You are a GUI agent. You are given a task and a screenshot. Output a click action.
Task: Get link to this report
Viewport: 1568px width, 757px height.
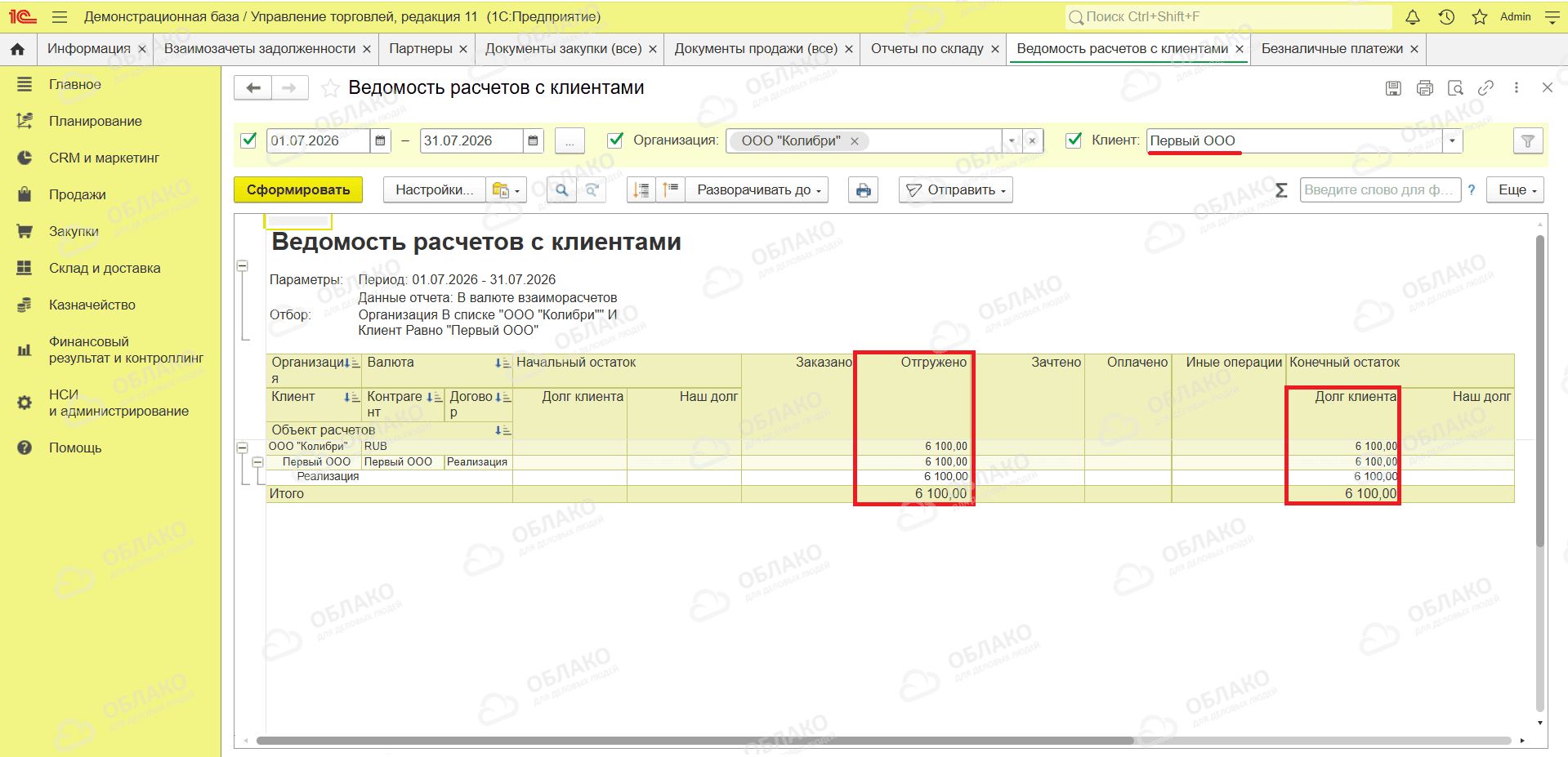pyautogui.click(x=1486, y=88)
